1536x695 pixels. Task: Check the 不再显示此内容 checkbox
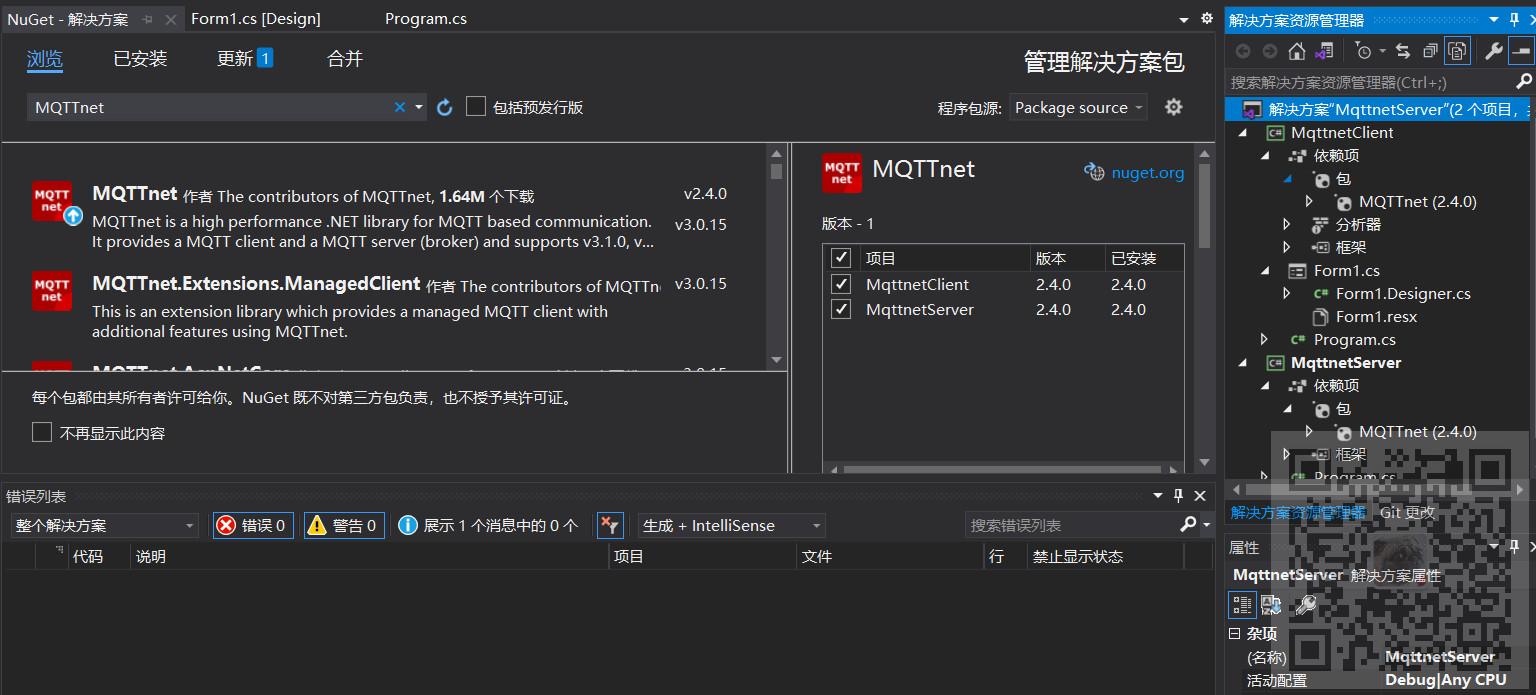42,432
